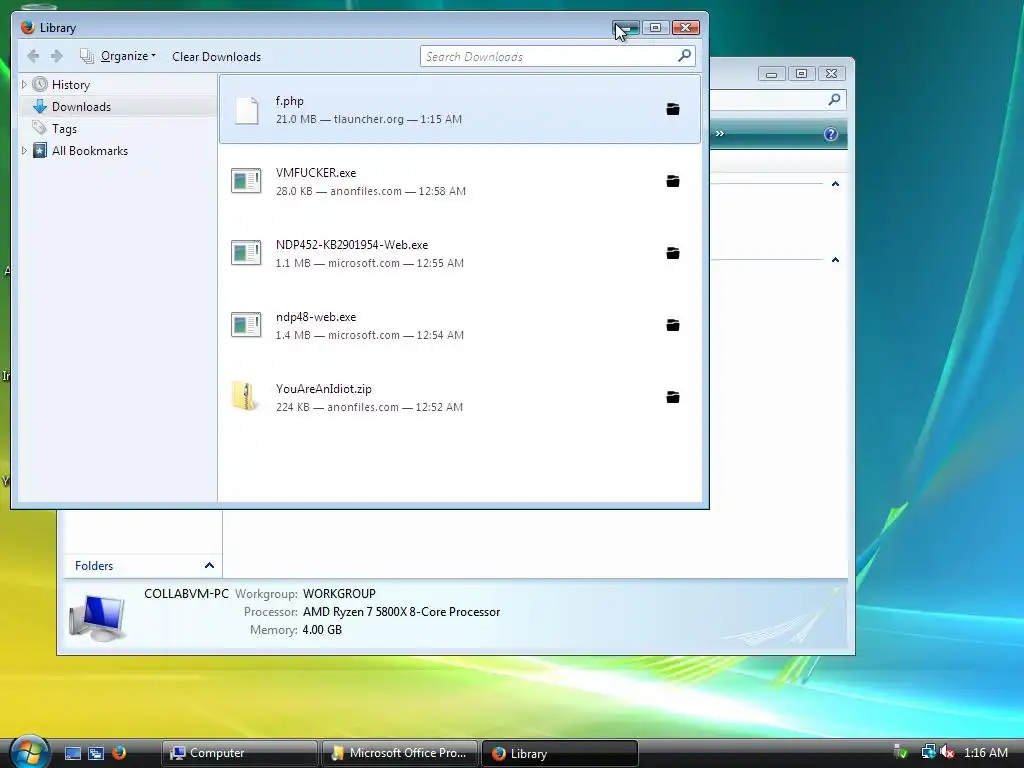Switch to Microsoft Office Pro taskbar button

399,753
